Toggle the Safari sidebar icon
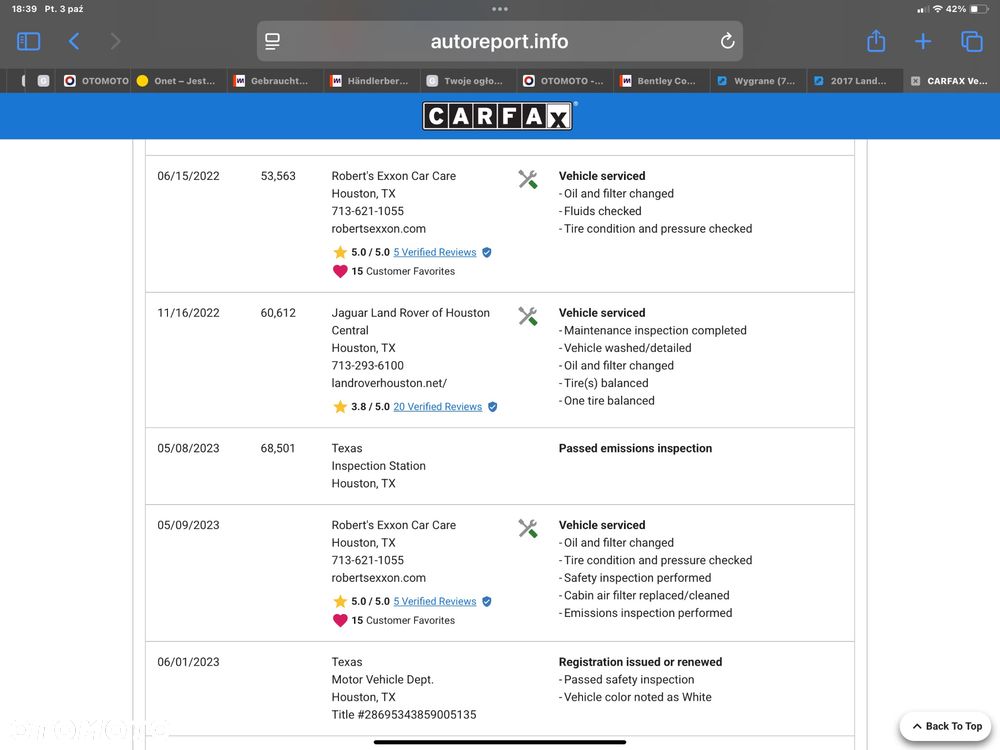Viewport: 1000px width, 750px height. pyautogui.click(x=28, y=41)
